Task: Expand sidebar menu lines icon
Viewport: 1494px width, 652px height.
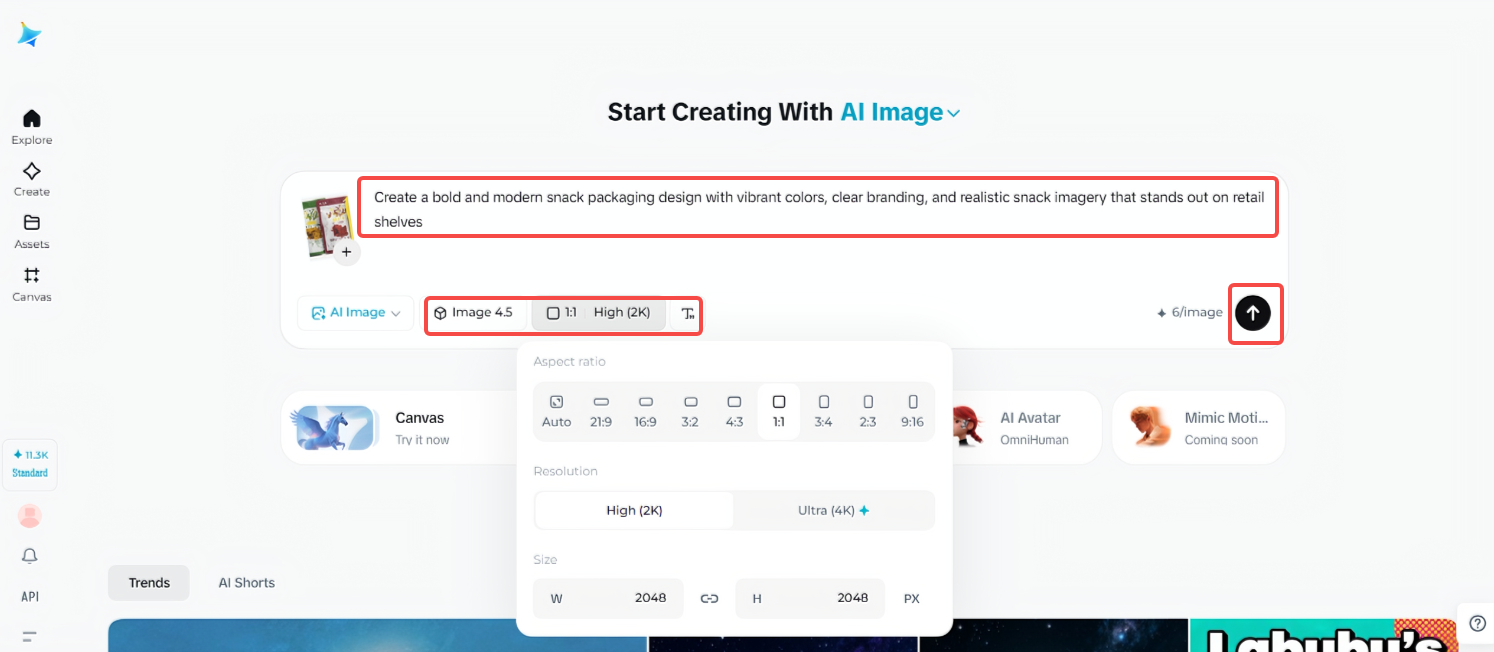Action: click(x=30, y=636)
